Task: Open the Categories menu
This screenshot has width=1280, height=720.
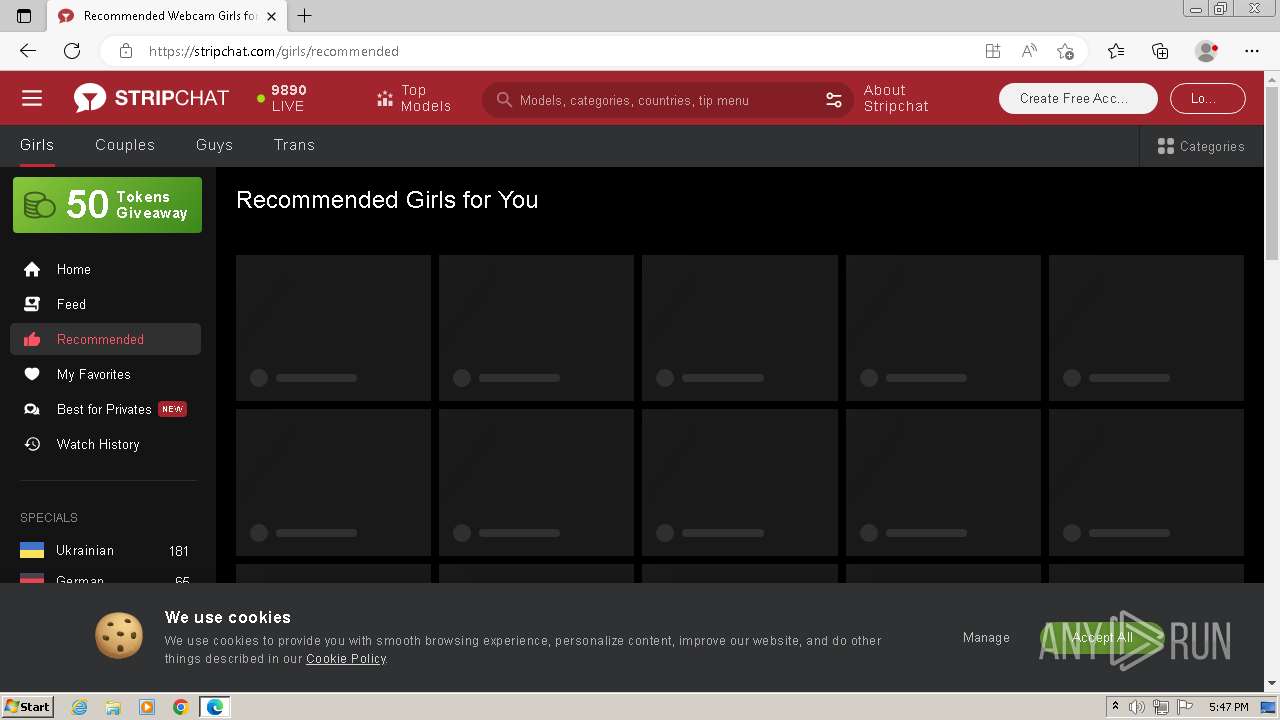Action: coord(1201,146)
